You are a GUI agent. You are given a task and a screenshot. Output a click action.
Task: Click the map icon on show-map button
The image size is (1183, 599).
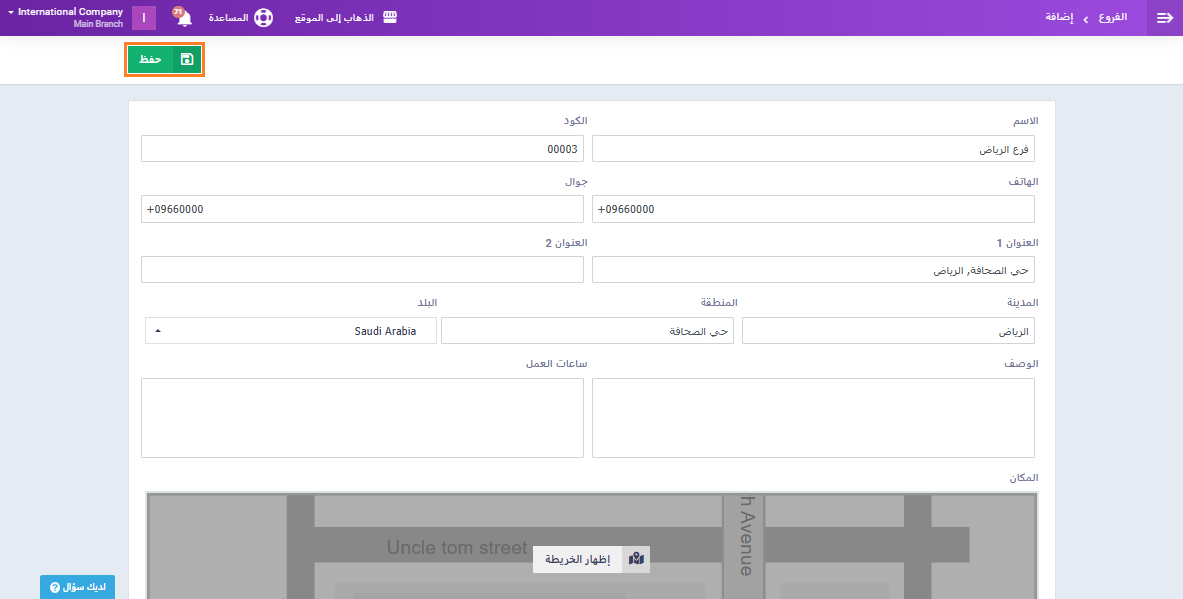coord(636,559)
